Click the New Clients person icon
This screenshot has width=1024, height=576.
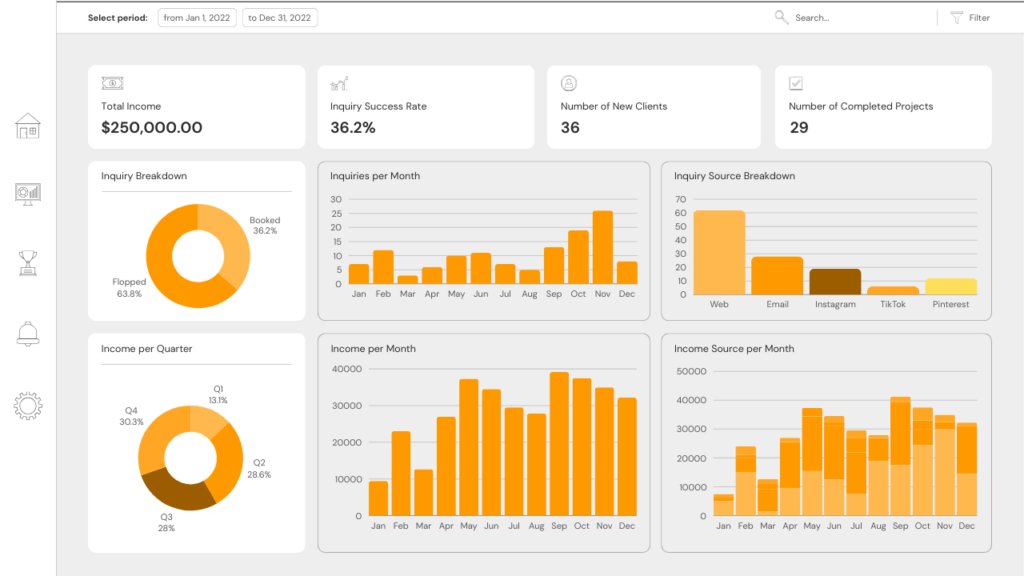pyautogui.click(x=569, y=84)
